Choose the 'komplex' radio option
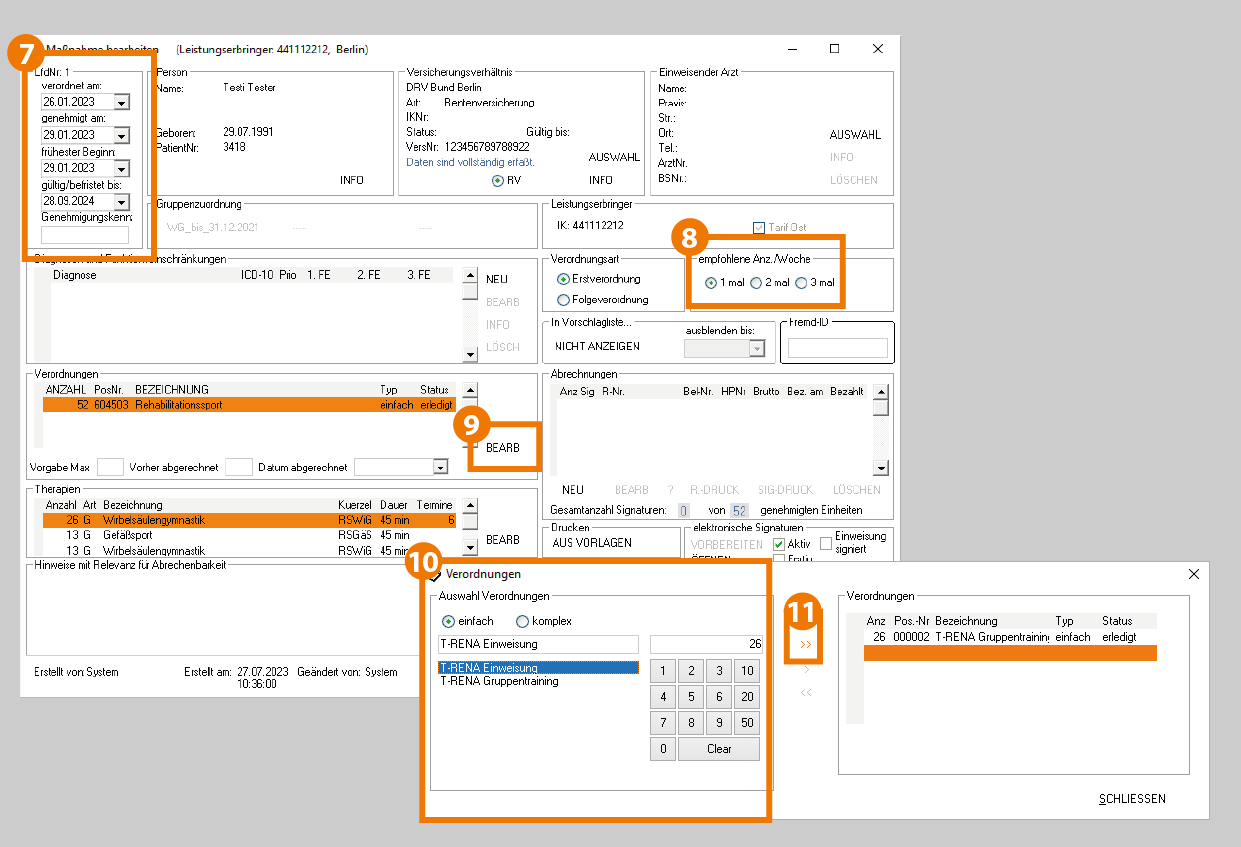This screenshot has width=1241, height=847. (522, 621)
